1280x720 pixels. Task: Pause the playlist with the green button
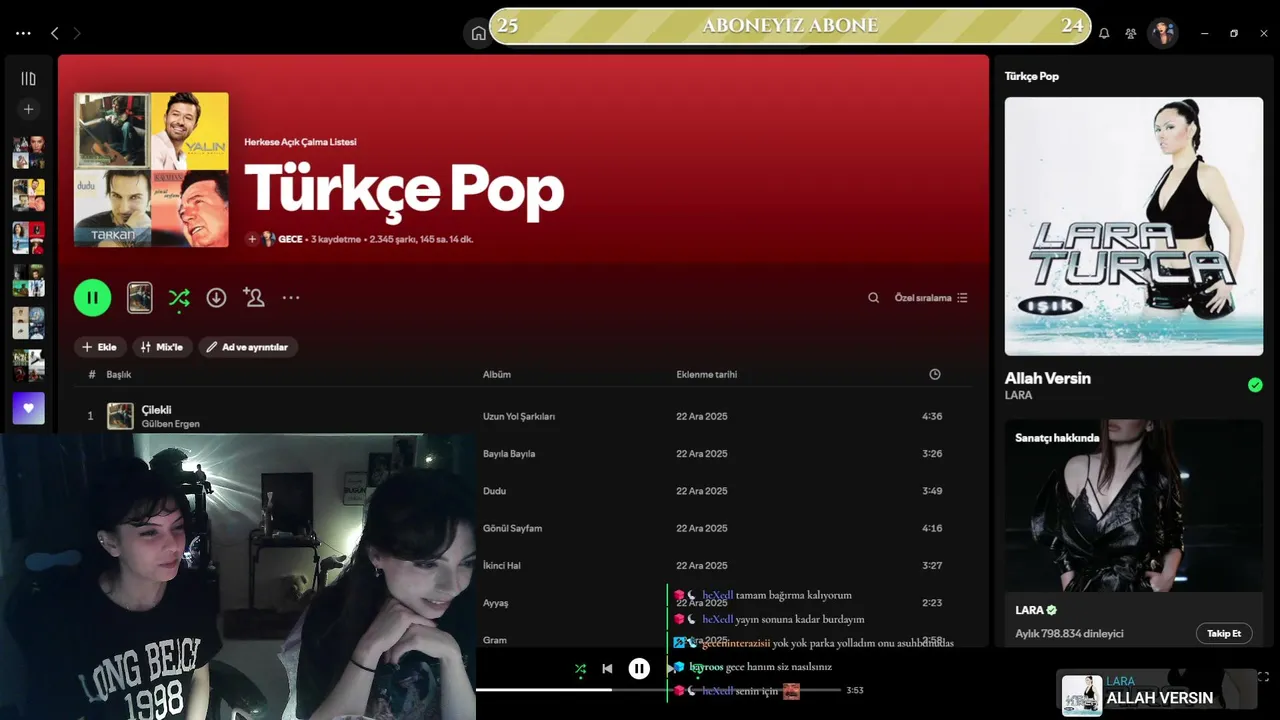click(93, 297)
